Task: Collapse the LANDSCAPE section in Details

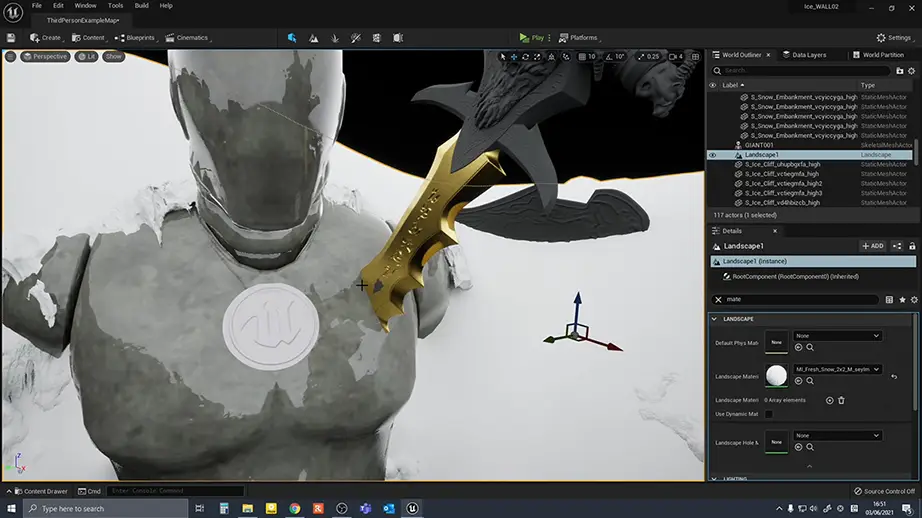Action: click(714, 319)
